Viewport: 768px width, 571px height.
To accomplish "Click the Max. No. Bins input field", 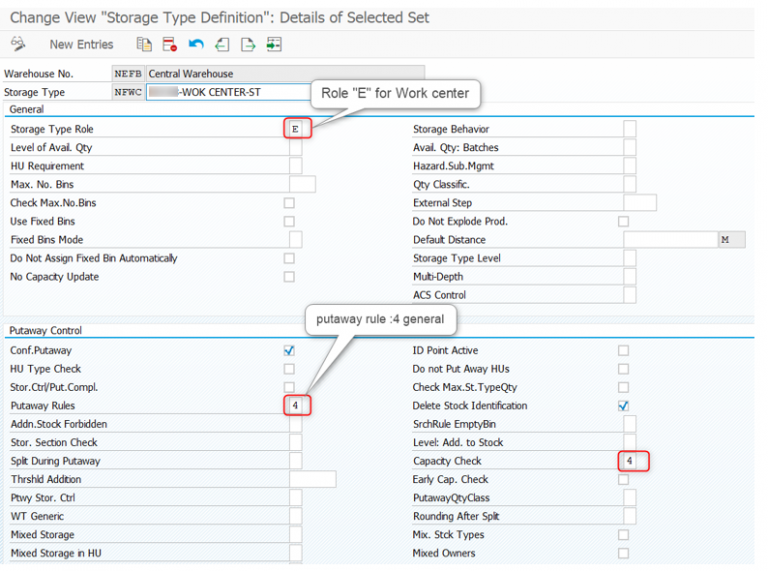I will click(302, 185).
